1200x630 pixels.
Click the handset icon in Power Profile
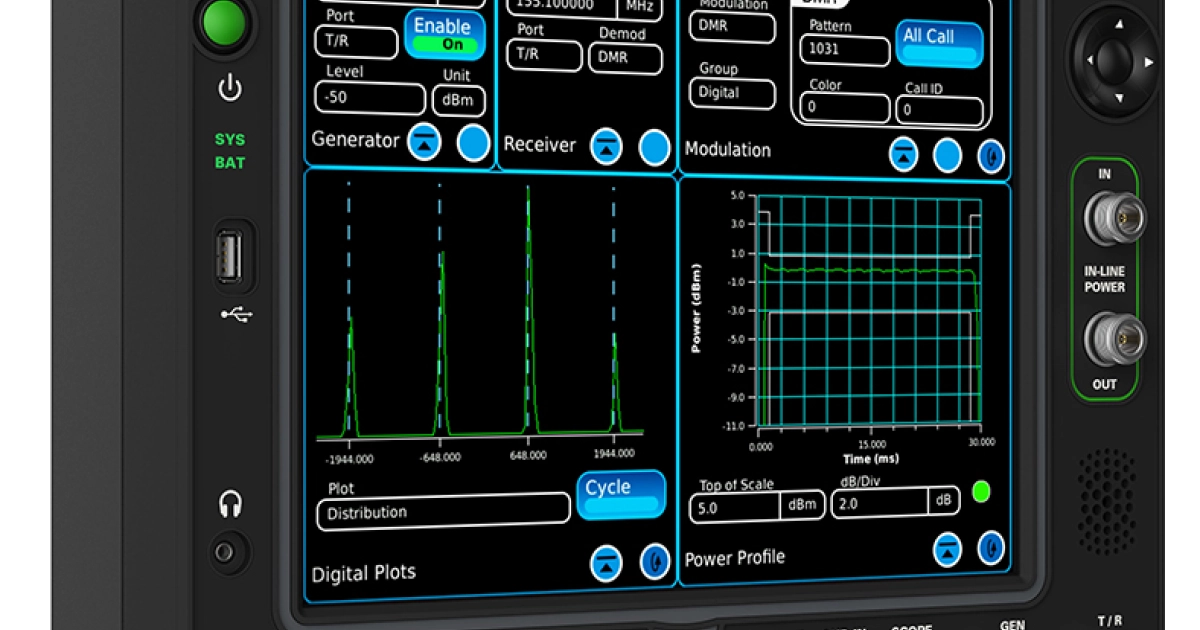point(991,548)
